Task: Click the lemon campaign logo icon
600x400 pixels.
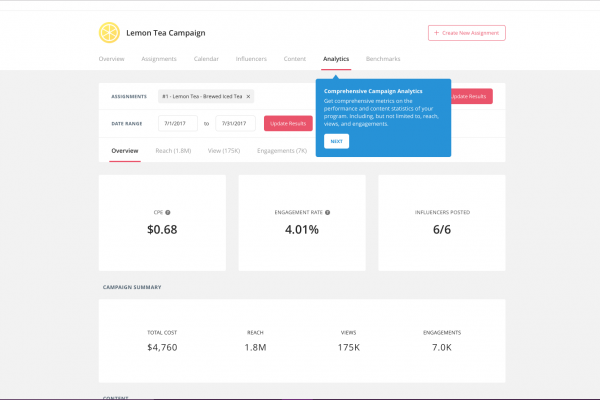Action: pyautogui.click(x=109, y=33)
